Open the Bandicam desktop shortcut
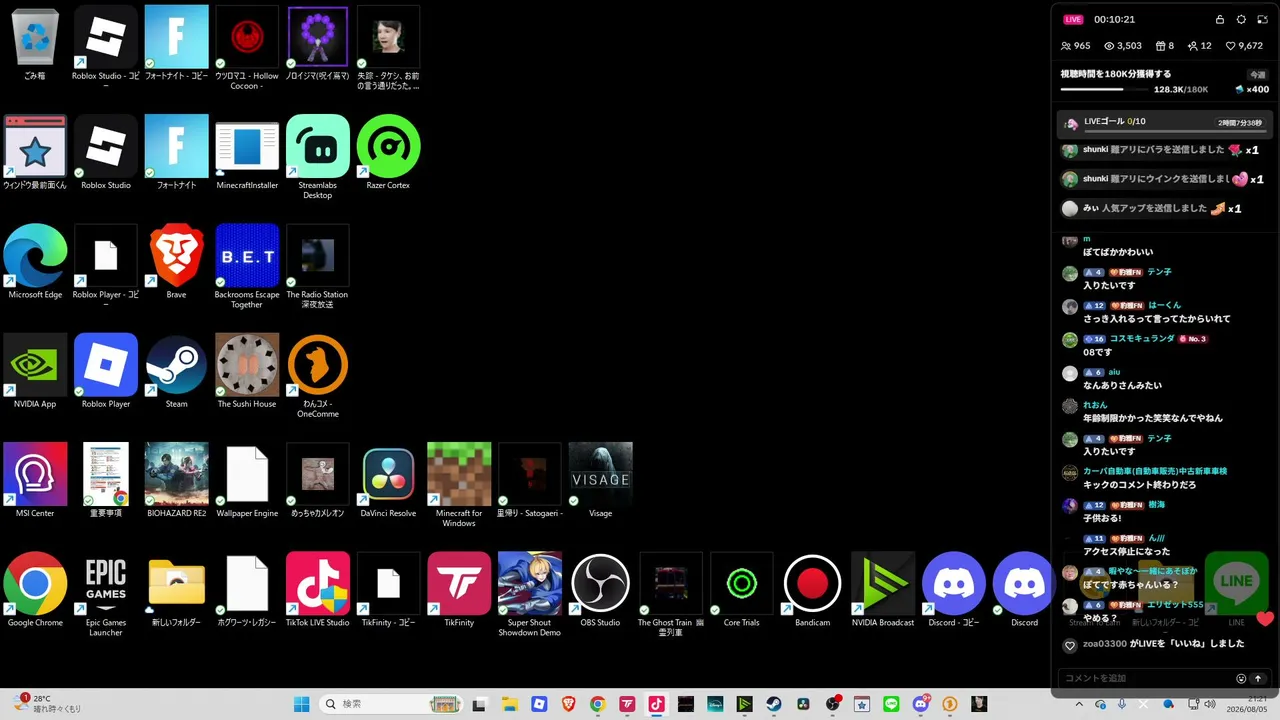The image size is (1280, 720). pos(812,590)
